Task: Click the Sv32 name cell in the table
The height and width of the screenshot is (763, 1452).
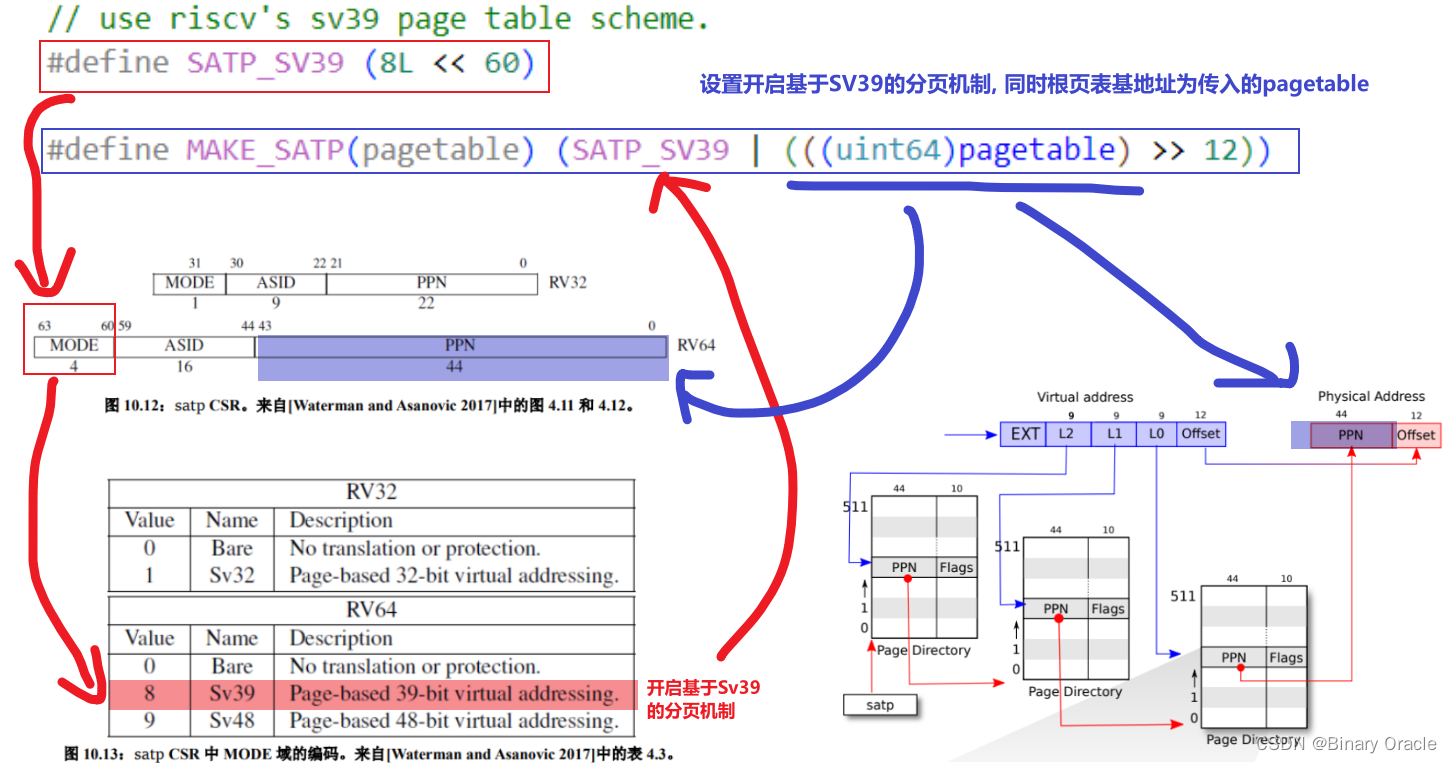Action: pyautogui.click(x=232, y=576)
